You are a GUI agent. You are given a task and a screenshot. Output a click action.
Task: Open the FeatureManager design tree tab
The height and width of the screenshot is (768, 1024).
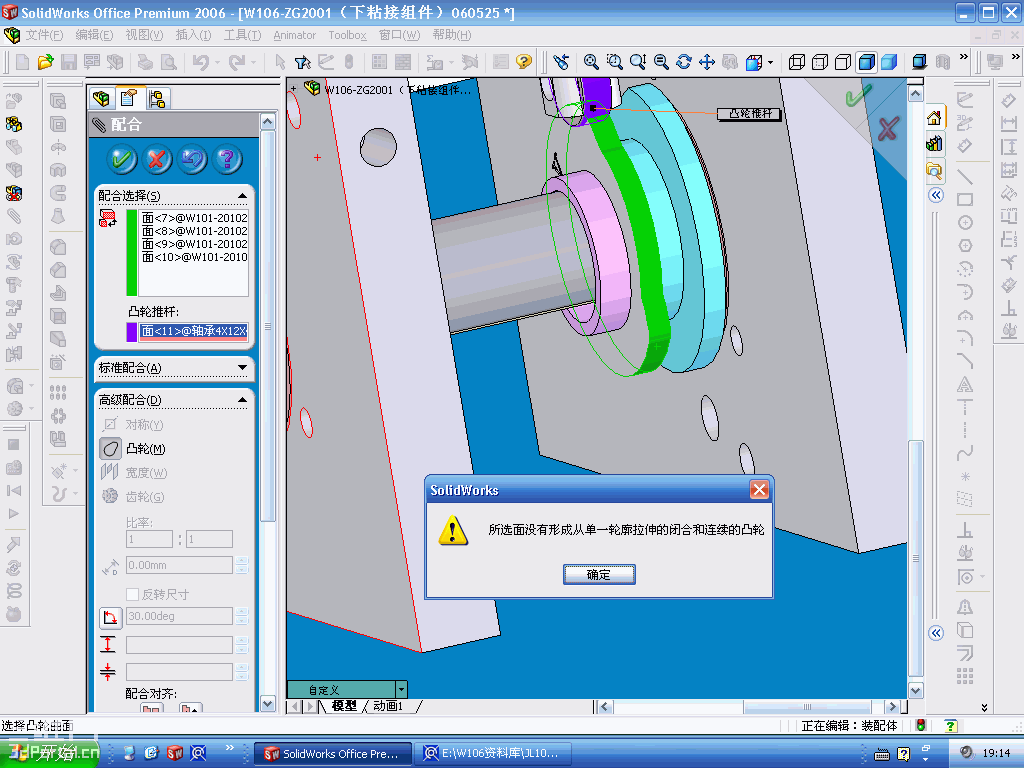[101, 98]
